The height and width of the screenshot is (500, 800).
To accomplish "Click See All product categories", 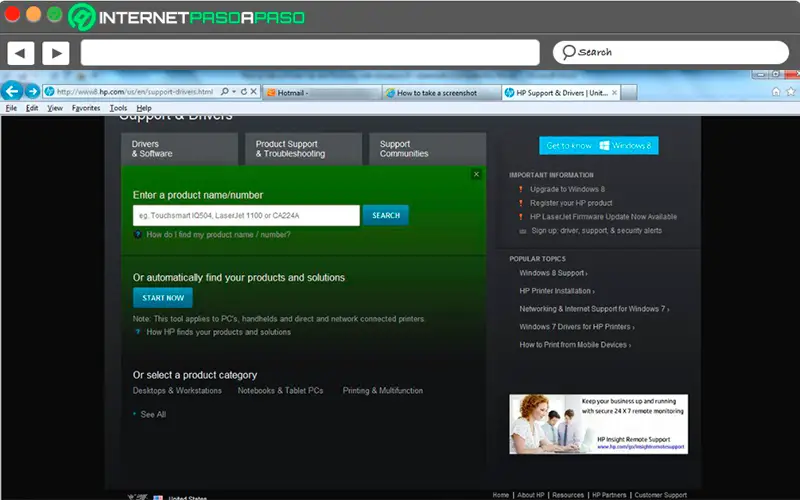I will click(x=153, y=415).
